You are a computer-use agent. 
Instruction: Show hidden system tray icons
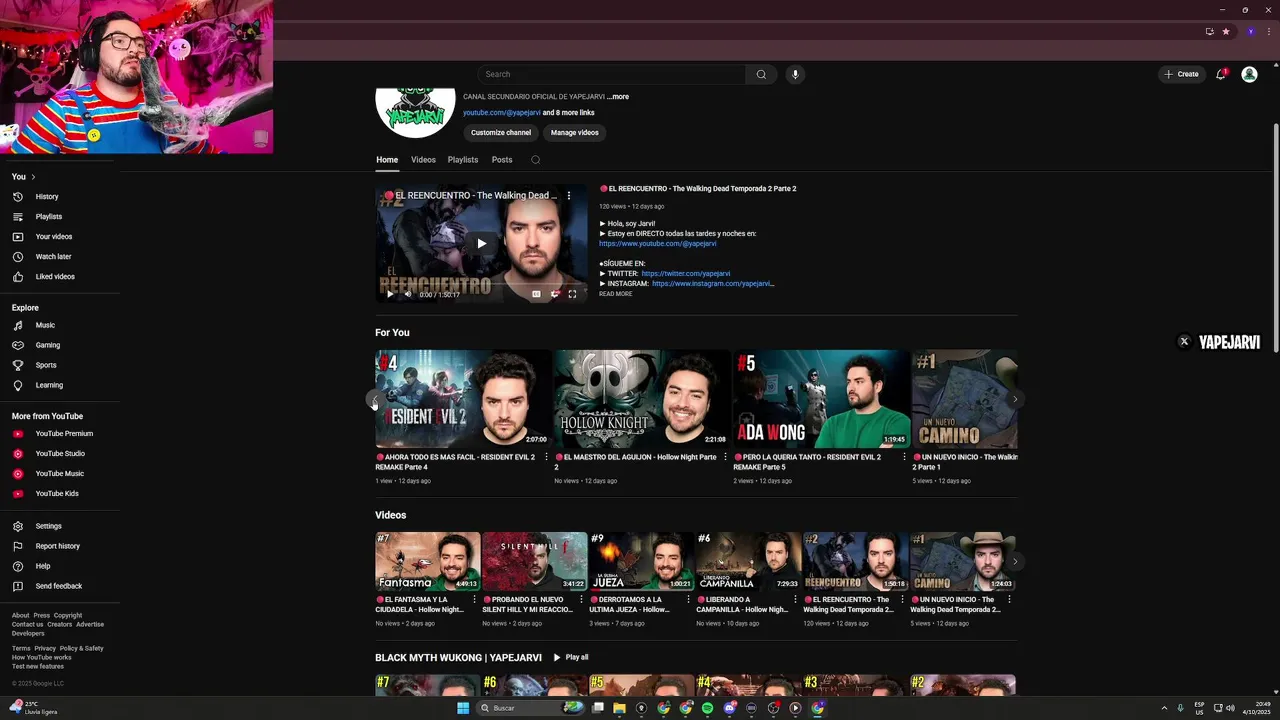1165,708
